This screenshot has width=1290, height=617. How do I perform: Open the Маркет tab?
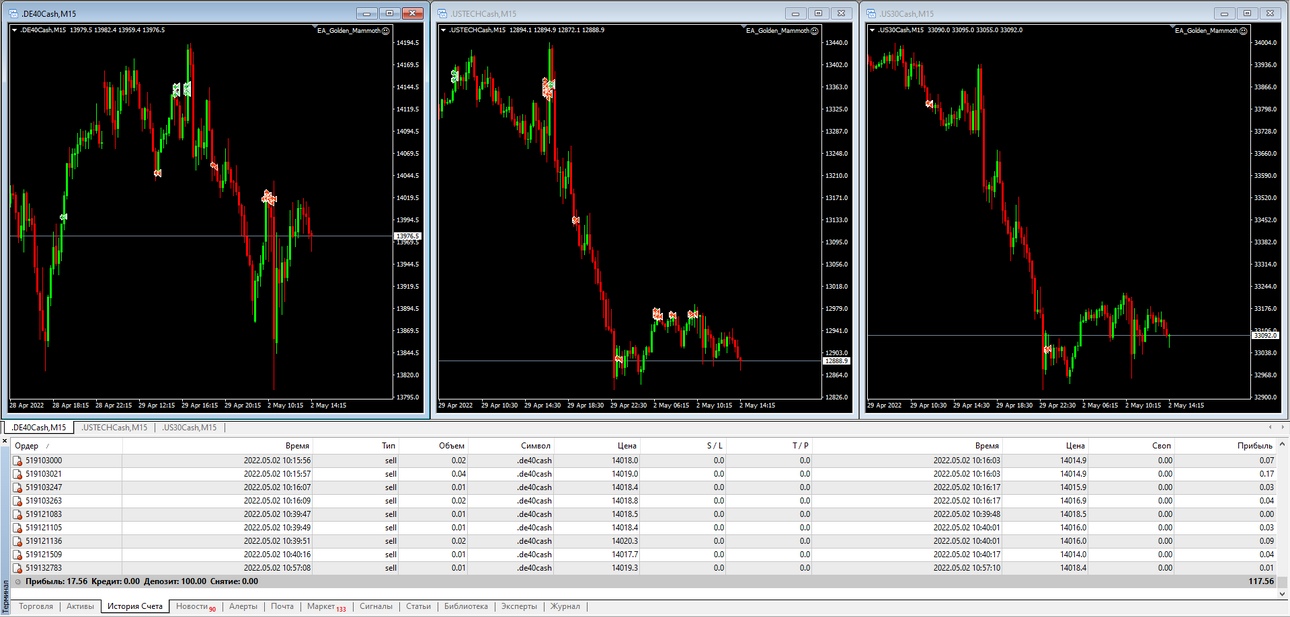[x=326, y=606]
